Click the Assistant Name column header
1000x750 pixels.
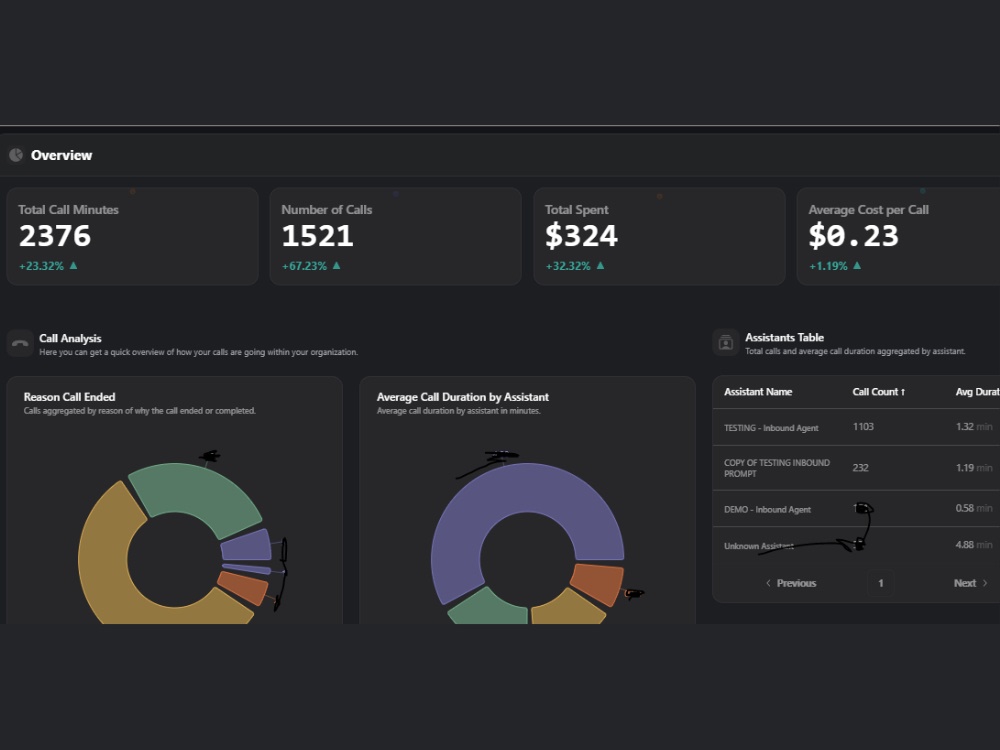(758, 392)
